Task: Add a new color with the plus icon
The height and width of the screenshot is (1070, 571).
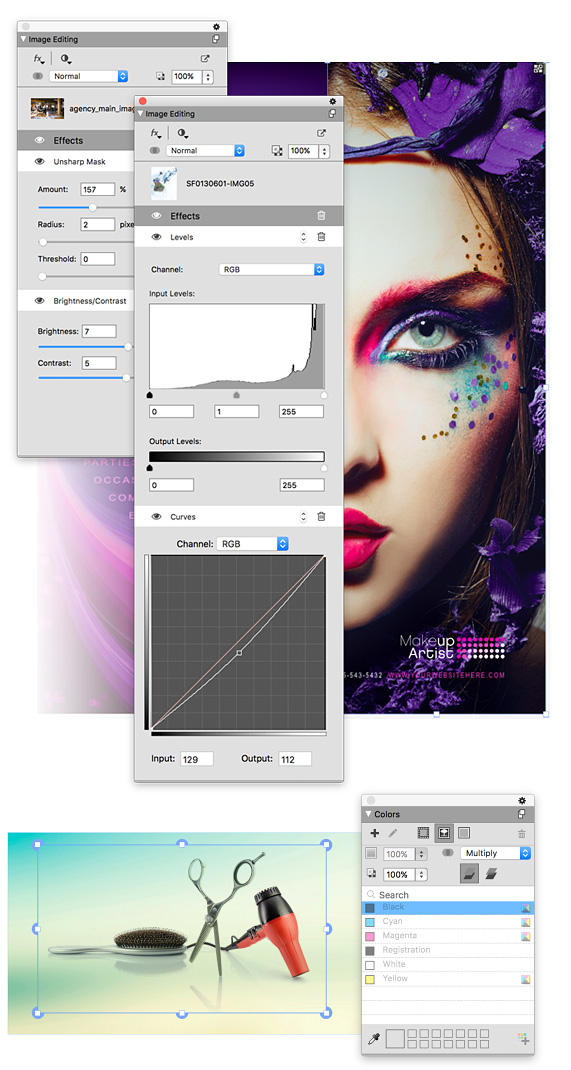Action: tap(375, 833)
